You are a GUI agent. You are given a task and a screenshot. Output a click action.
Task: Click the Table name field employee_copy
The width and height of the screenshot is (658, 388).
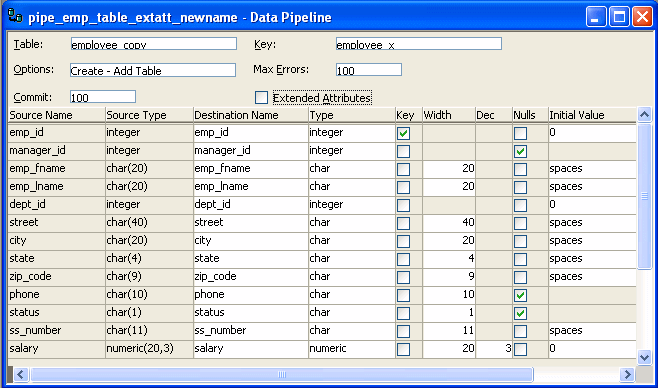(x=154, y=44)
